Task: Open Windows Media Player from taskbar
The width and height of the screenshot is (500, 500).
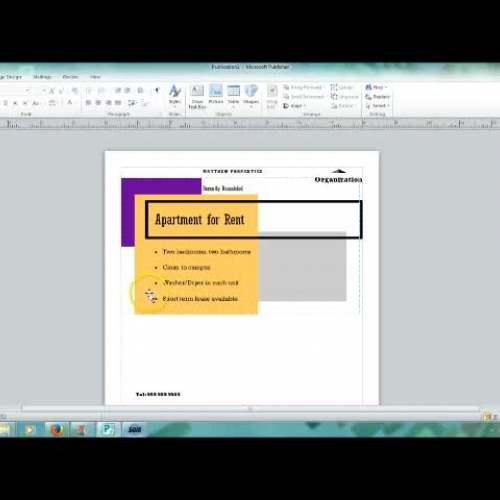Action: [29, 430]
